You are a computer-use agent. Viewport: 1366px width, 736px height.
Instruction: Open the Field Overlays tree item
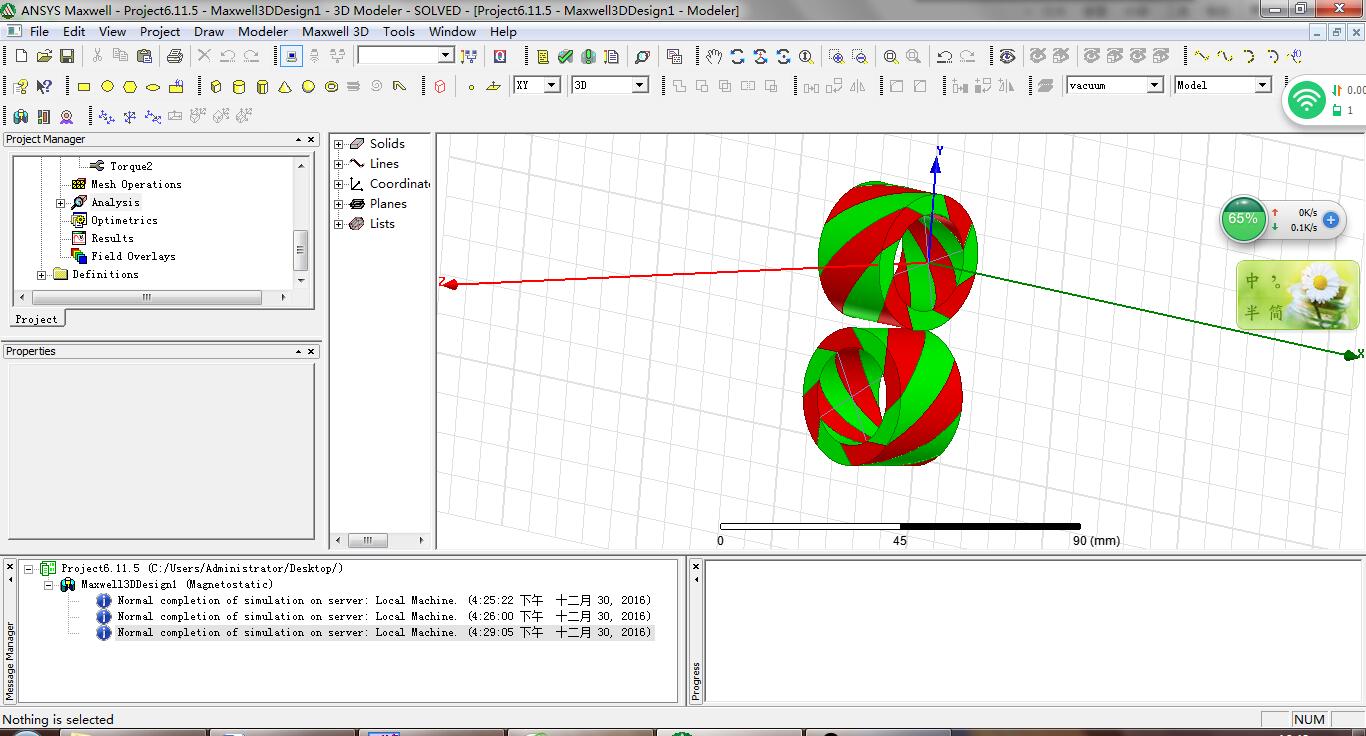(x=132, y=256)
